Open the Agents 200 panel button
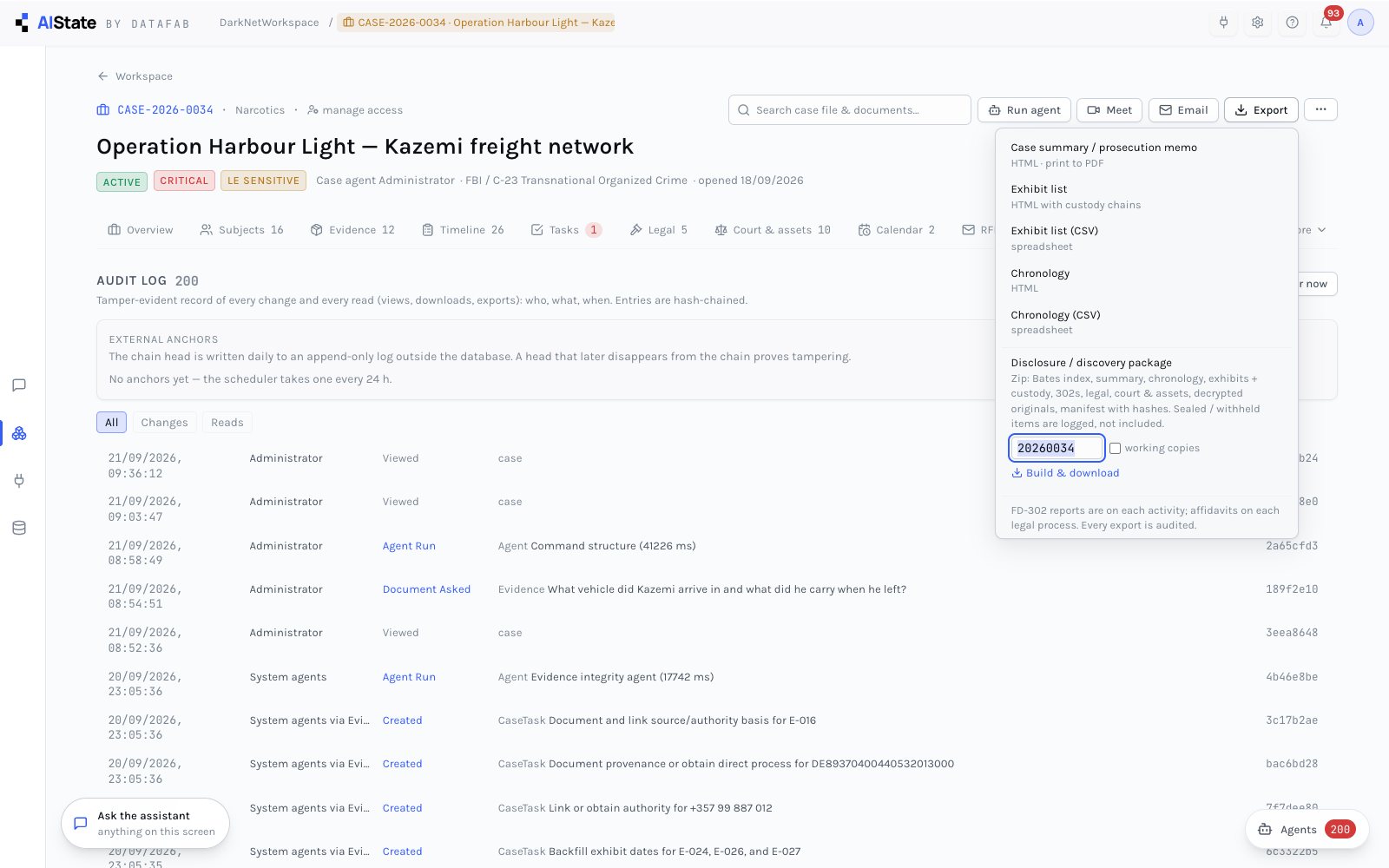Image resolution: width=1389 pixels, height=868 pixels. tap(1307, 830)
